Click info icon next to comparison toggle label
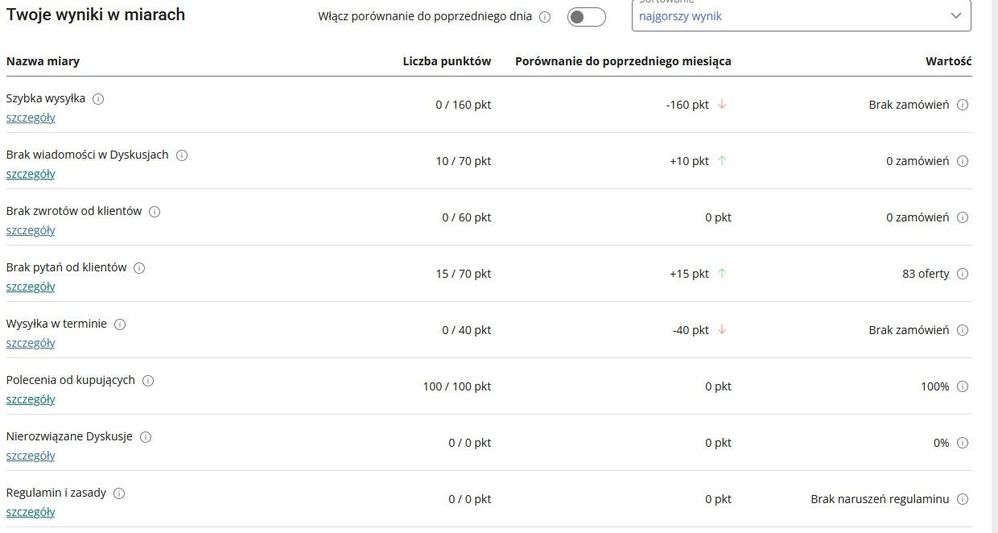 pos(545,17)
